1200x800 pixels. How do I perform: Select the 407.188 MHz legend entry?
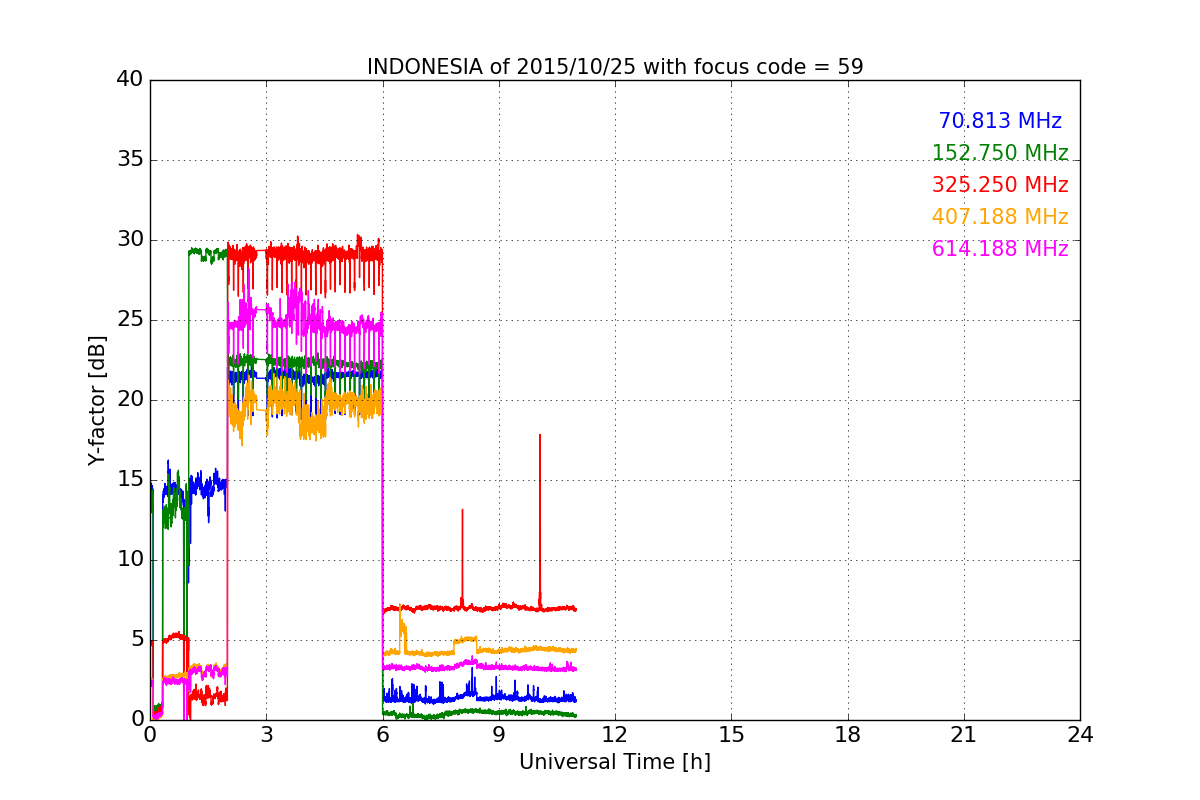pos(1000,217)
